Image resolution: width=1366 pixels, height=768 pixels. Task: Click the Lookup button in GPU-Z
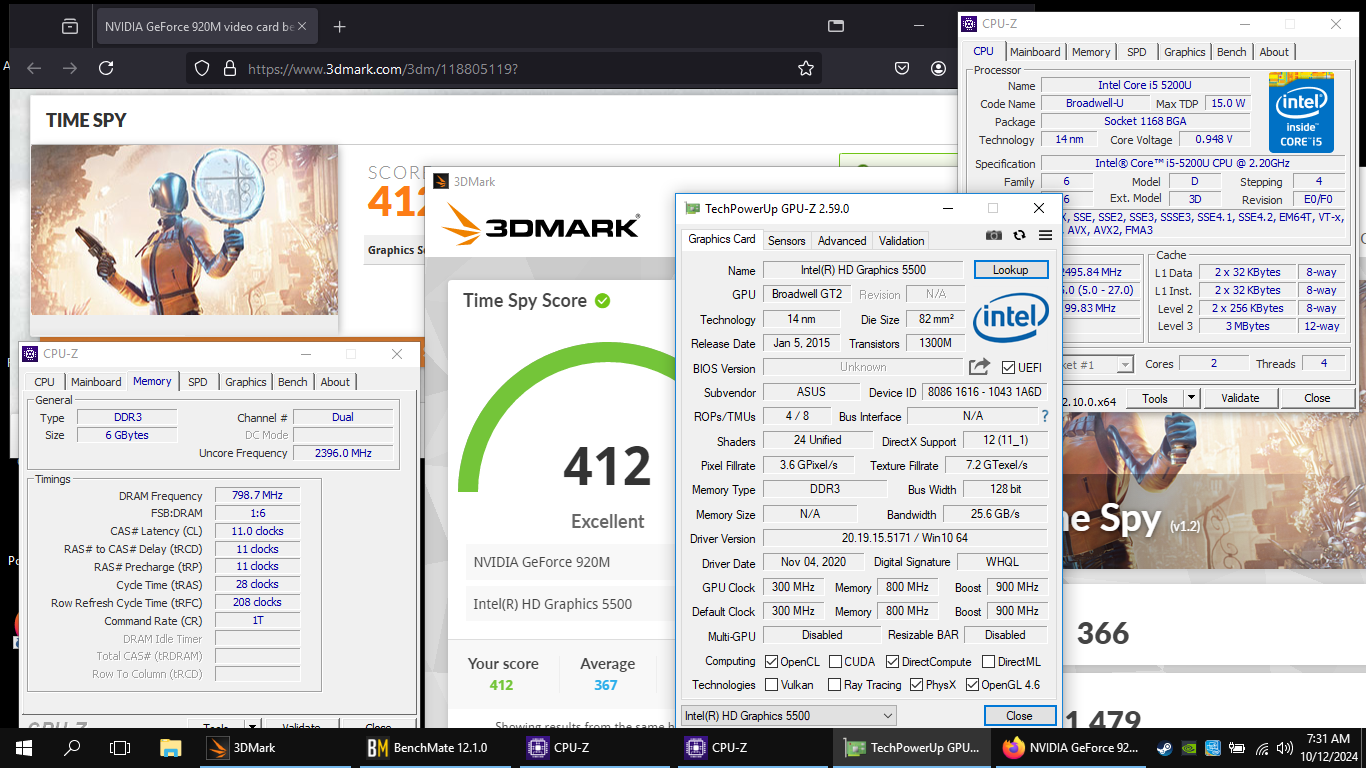(x=1011, y=270)
